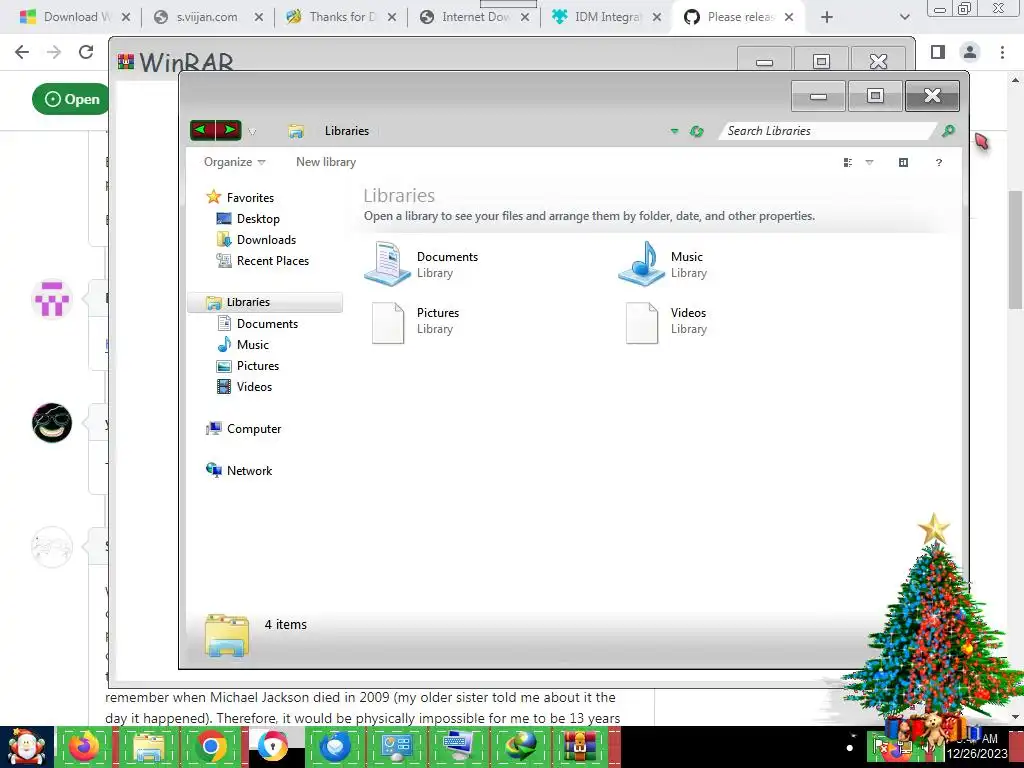Open File Explorer from the taskbar
Image resolution: width=1024 pixels, height=768 pixels.
(148, 746)
